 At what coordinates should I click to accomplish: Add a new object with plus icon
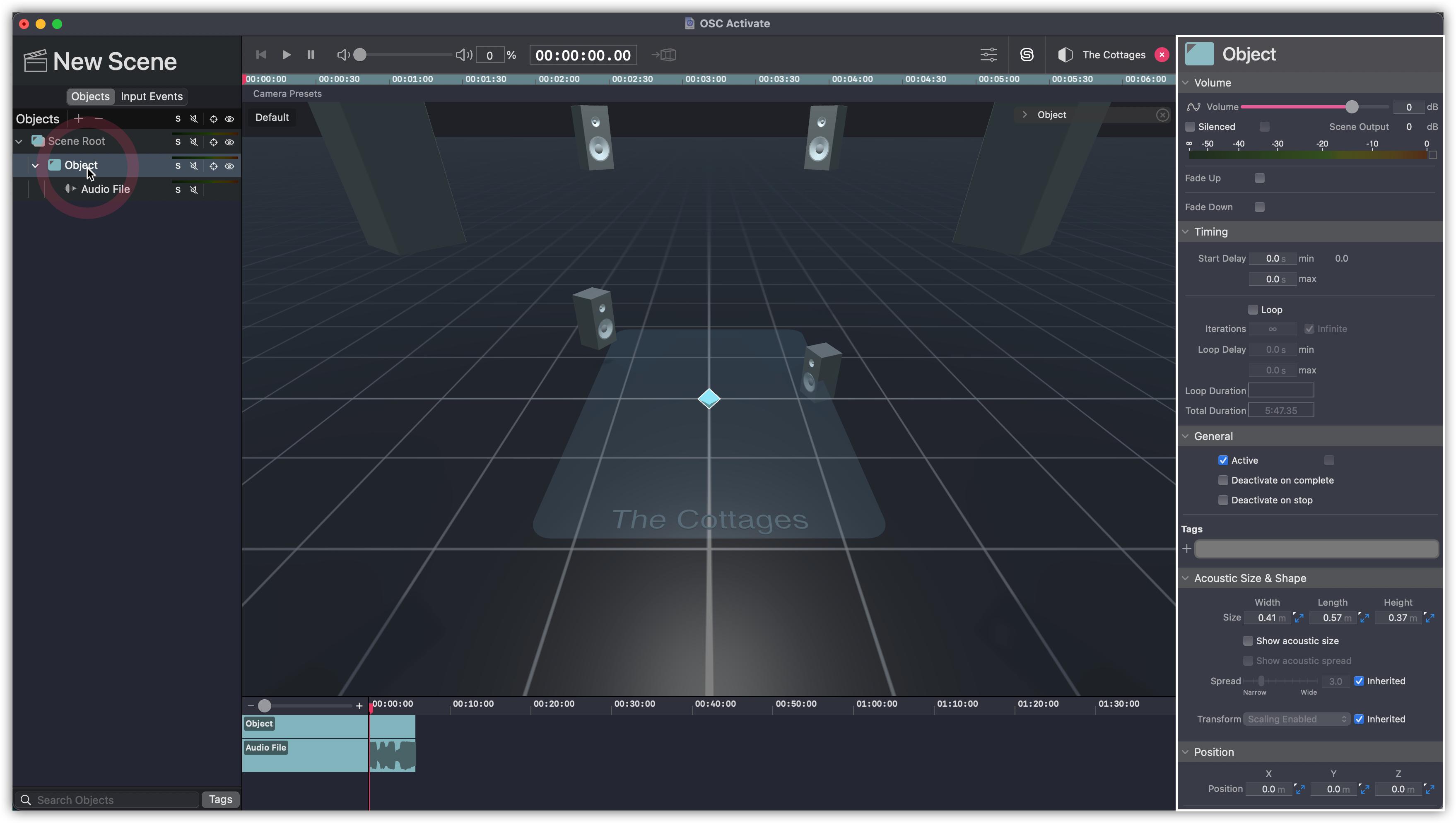coord(79,119)
